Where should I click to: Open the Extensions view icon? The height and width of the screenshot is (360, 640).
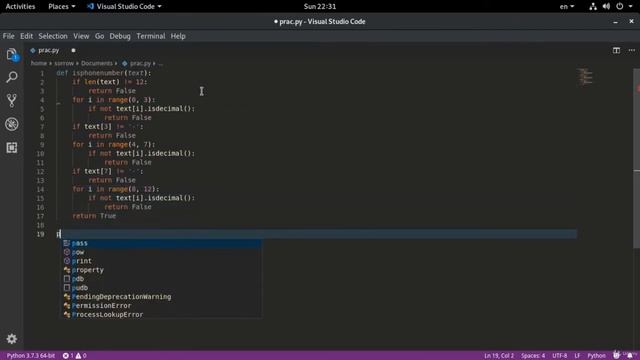(x=12, y=147)
